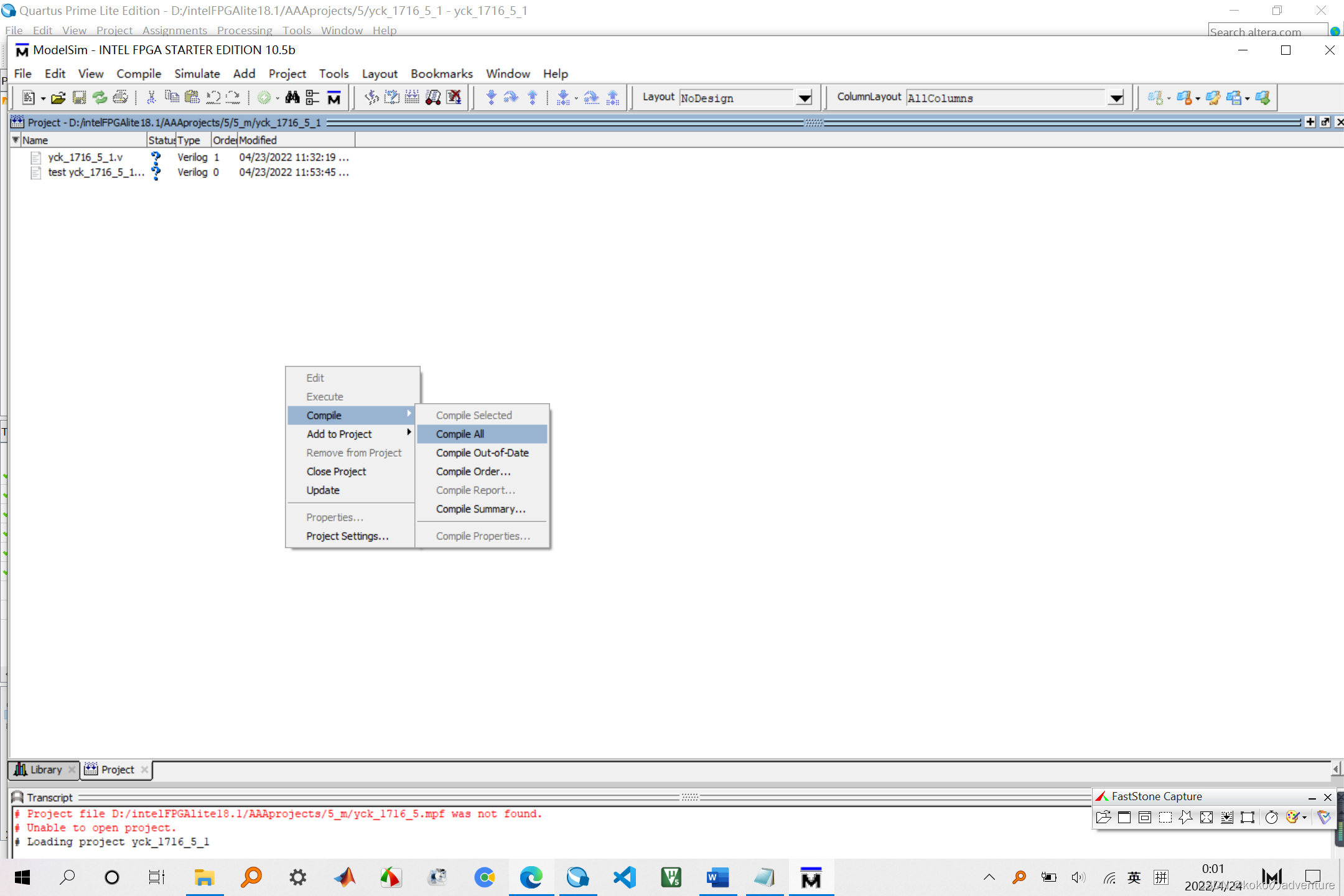The height and width of the screenshot is (896, 1344).
Task: Click the Print toolbar icon
Action: (121, 98)
